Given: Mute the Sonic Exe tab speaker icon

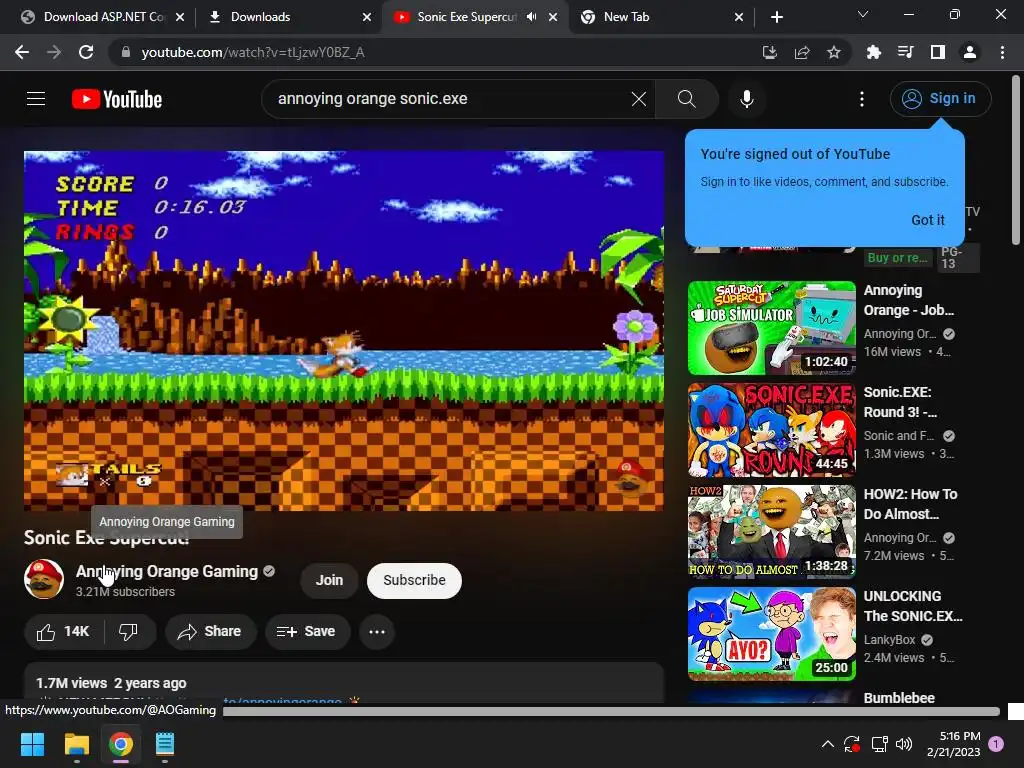Looking at the screenshot, I should (532, 17).
